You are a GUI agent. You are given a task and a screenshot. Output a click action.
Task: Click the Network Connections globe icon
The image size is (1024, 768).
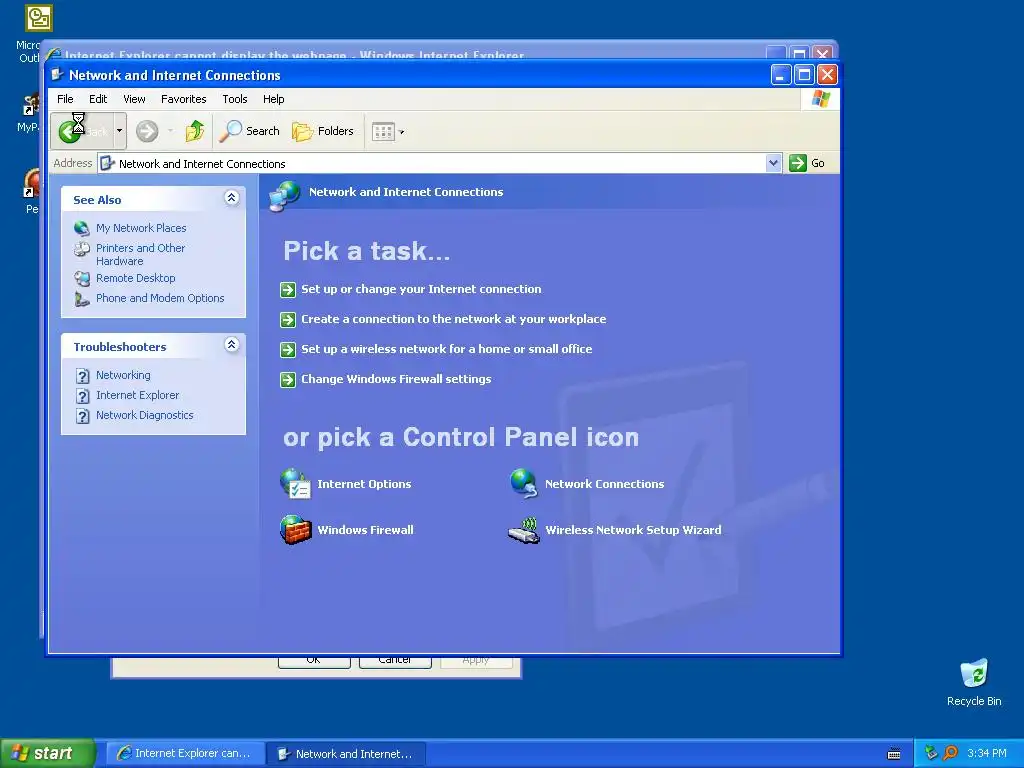(524, 484)
